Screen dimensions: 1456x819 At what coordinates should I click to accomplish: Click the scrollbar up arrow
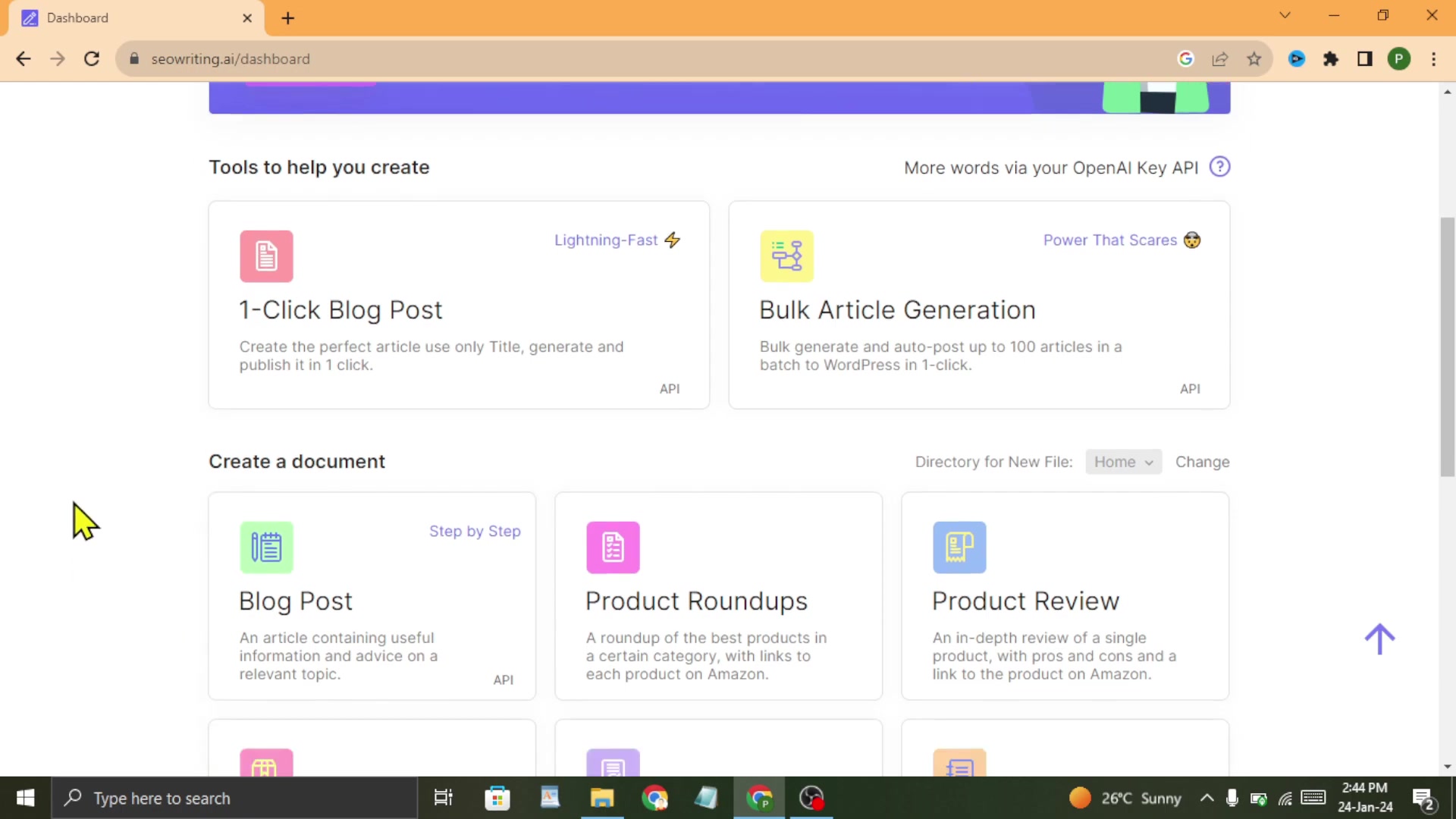tap(1448, 92)
